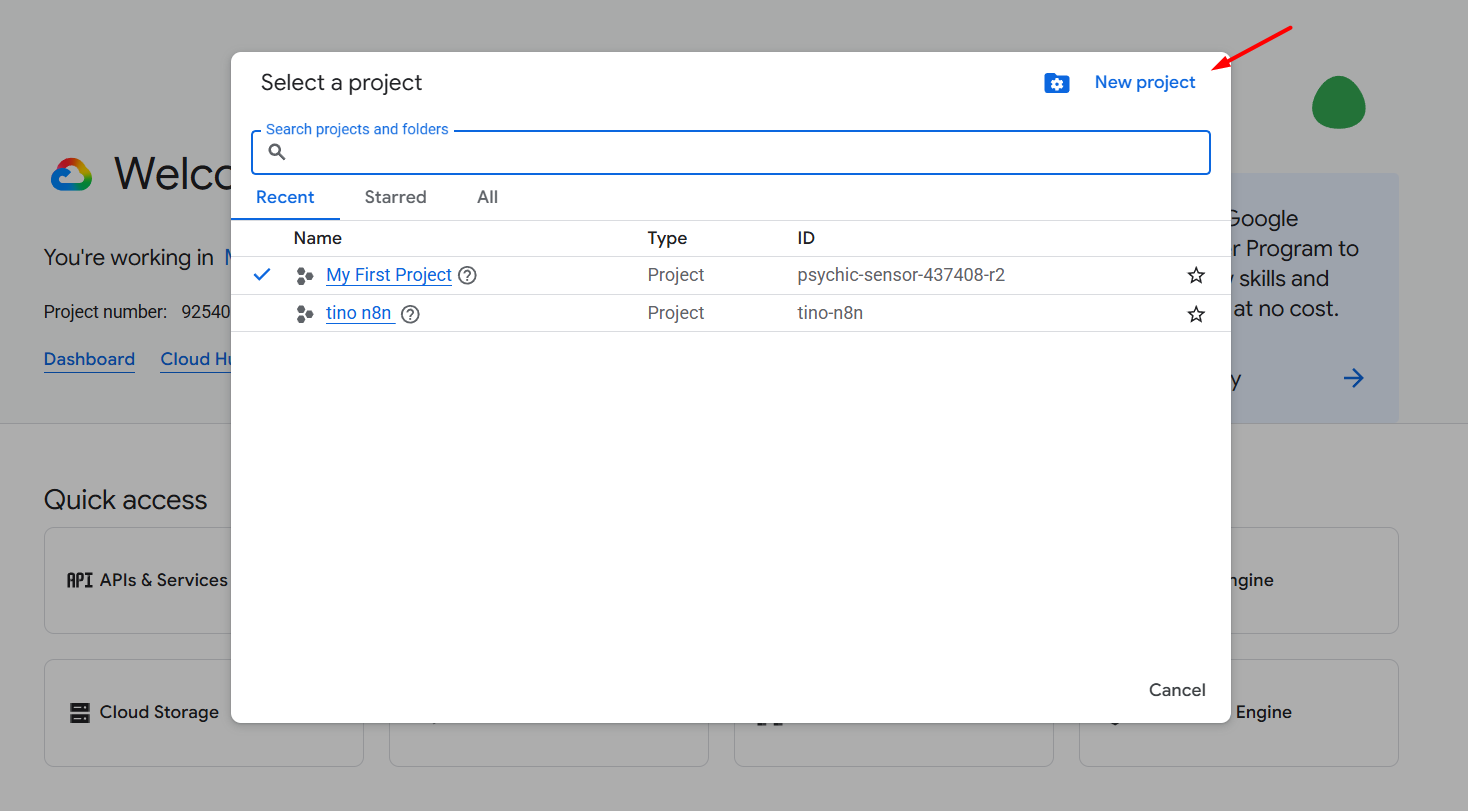Screen dimensions: 1468x811
Task: Click the Cloud Storage icon on its card
Action: click(80, 713)
